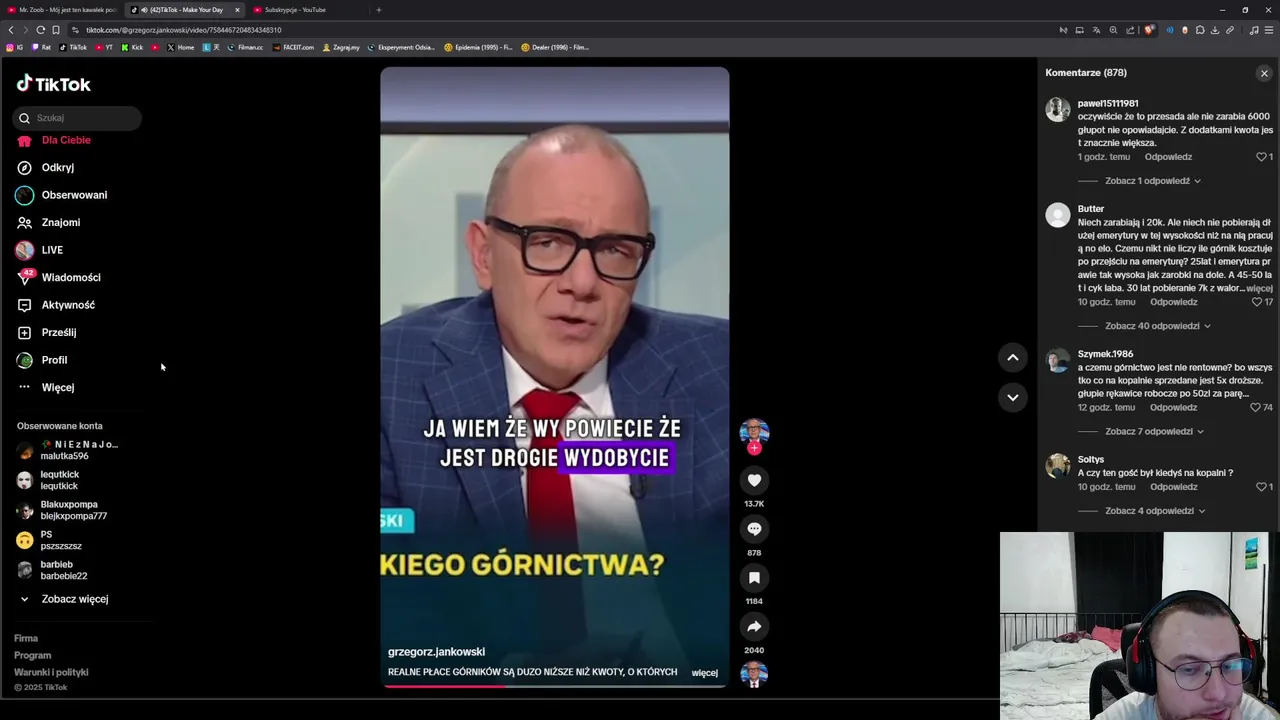Go to next video with down arrow
Screen dimensions: 1280x720
coord(1012,397)
